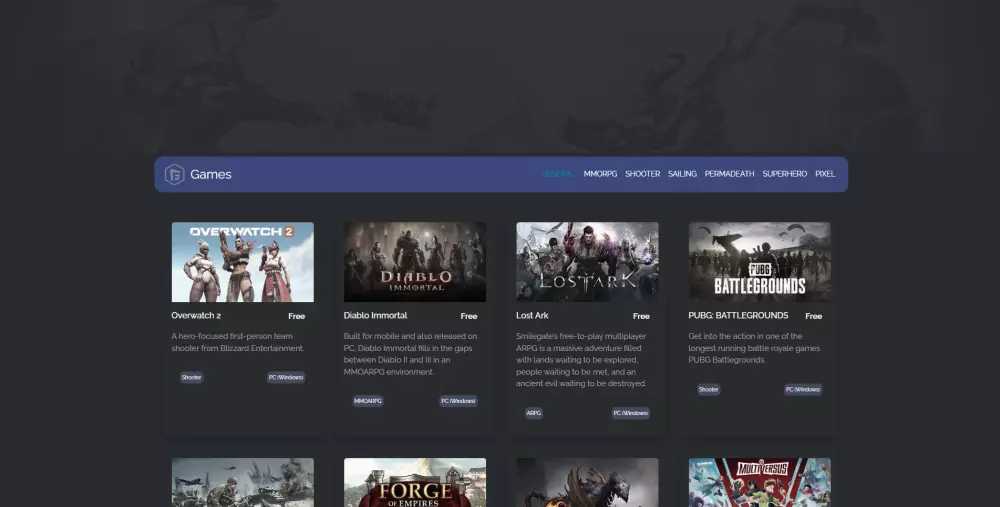Open the Forge of Empires thumbnail
The image size is (1000, 507).
click(x=415, y=482)
